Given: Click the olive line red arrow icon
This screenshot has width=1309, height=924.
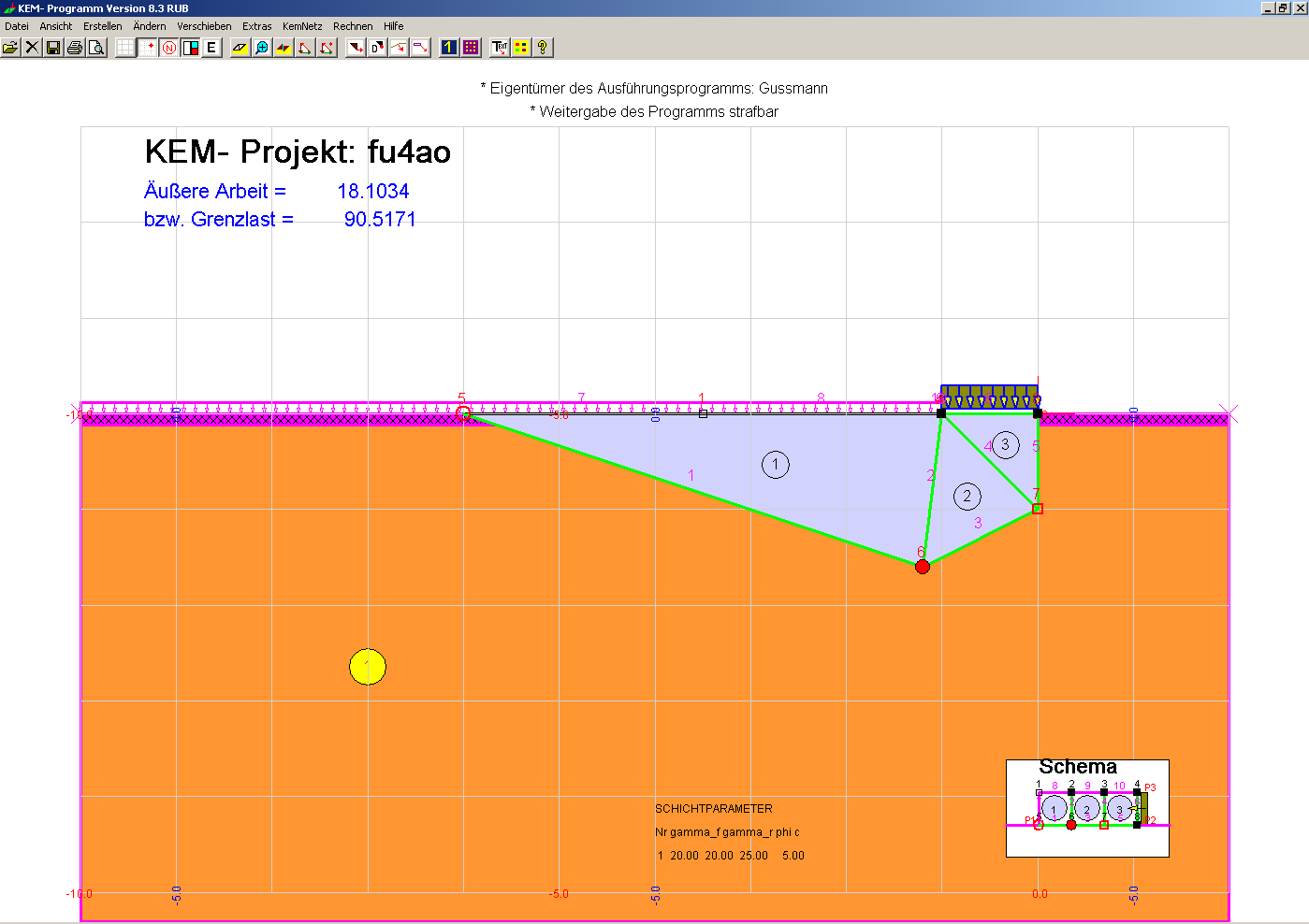Looking at the screenshot, I should pos(399,47).
